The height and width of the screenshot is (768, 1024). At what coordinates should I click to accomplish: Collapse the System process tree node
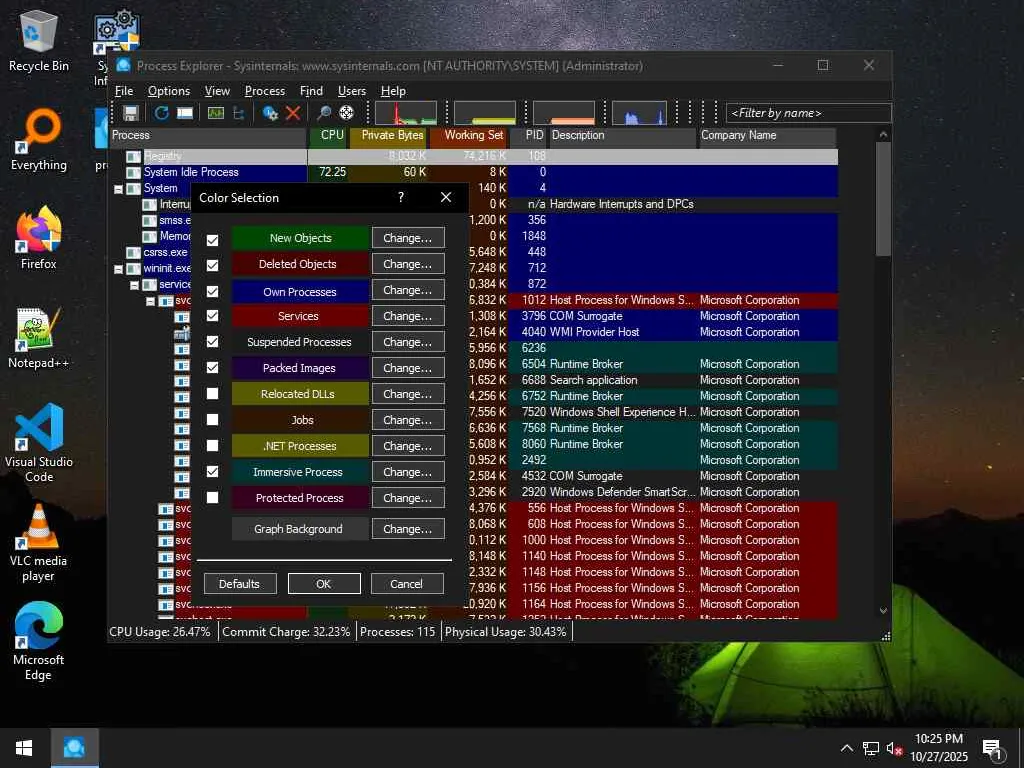118,189
